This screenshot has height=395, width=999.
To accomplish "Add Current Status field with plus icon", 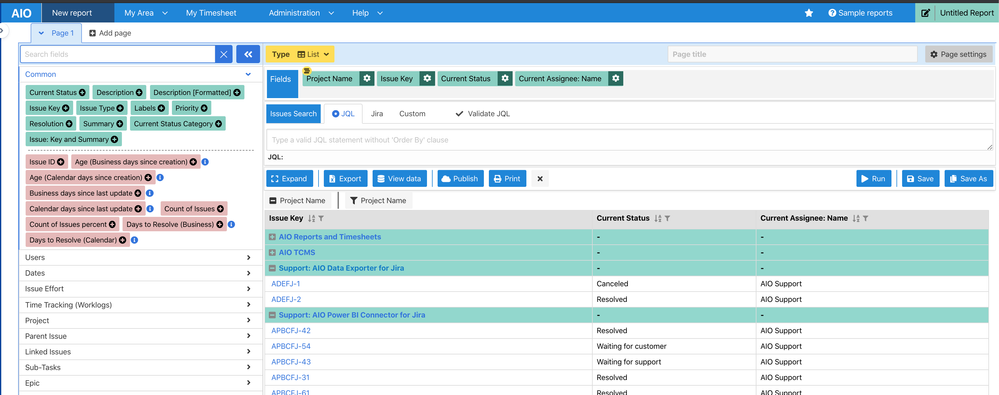I will coord(83,92).
